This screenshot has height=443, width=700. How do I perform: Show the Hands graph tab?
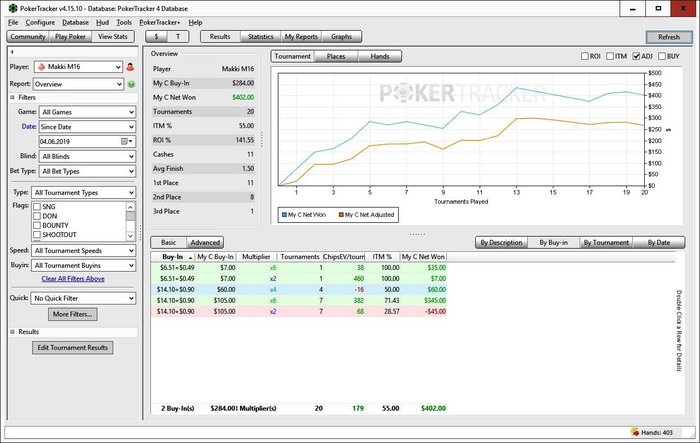pos(380,56)
